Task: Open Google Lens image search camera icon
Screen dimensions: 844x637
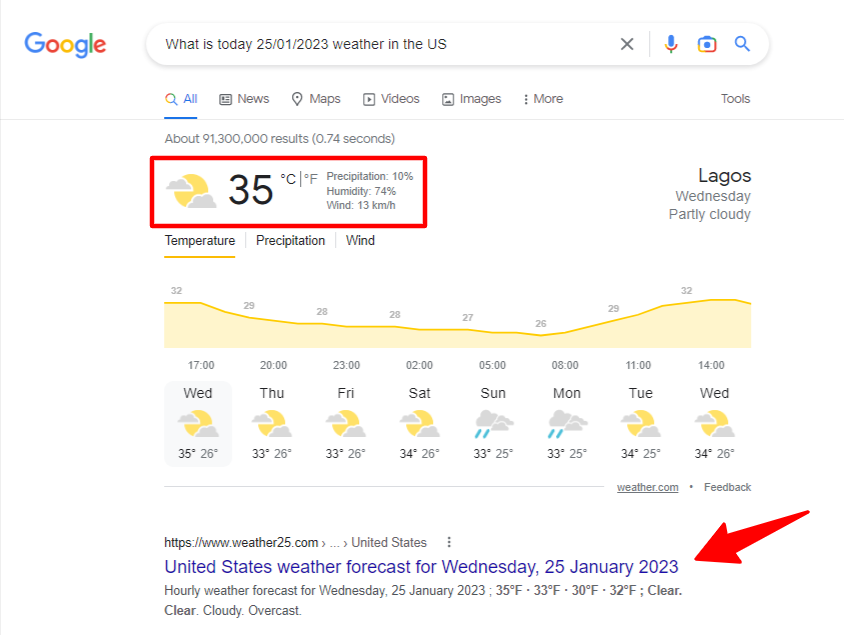Action: [x=707, y=44]
